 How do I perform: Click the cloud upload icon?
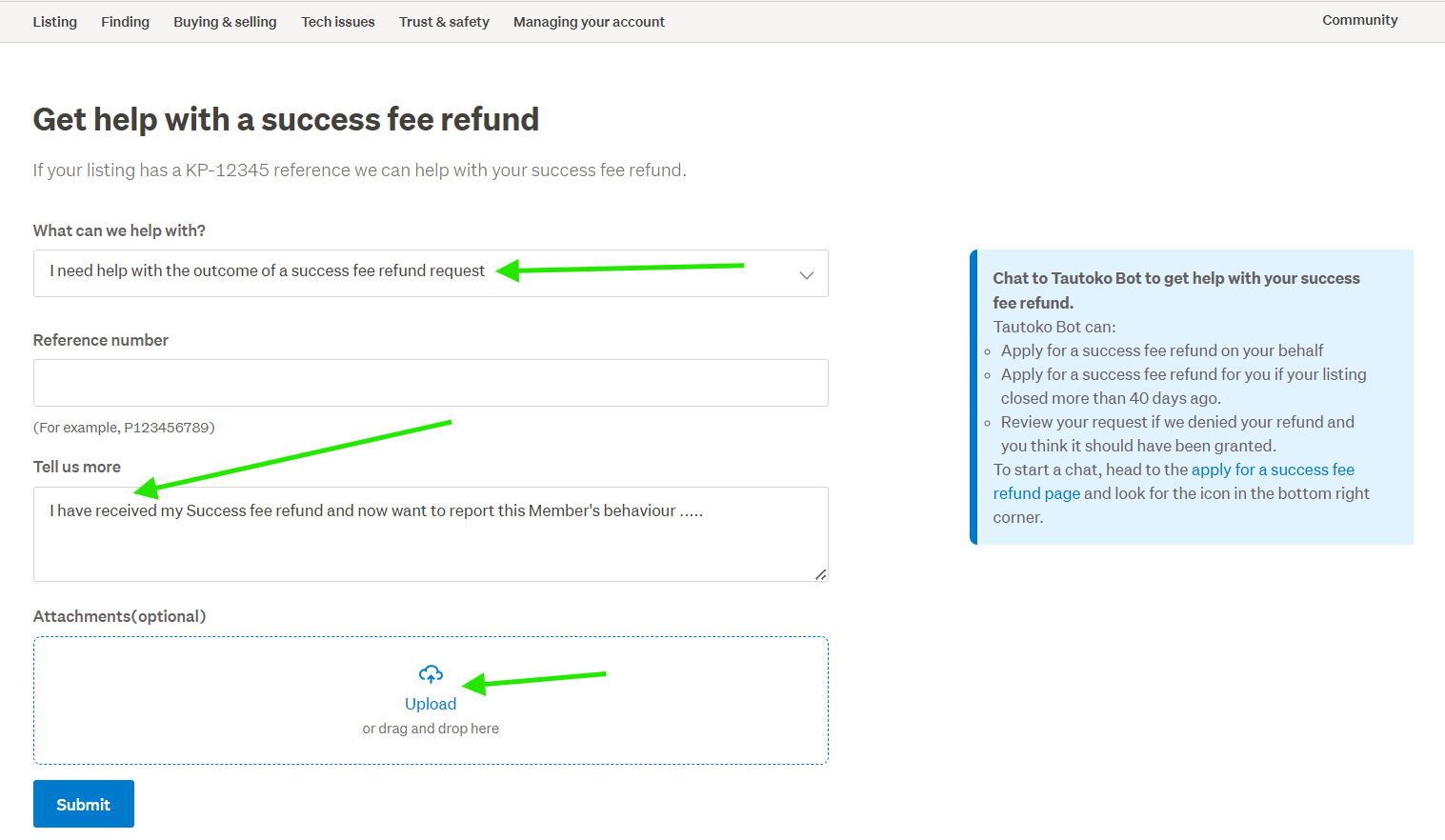click(431, 674)
